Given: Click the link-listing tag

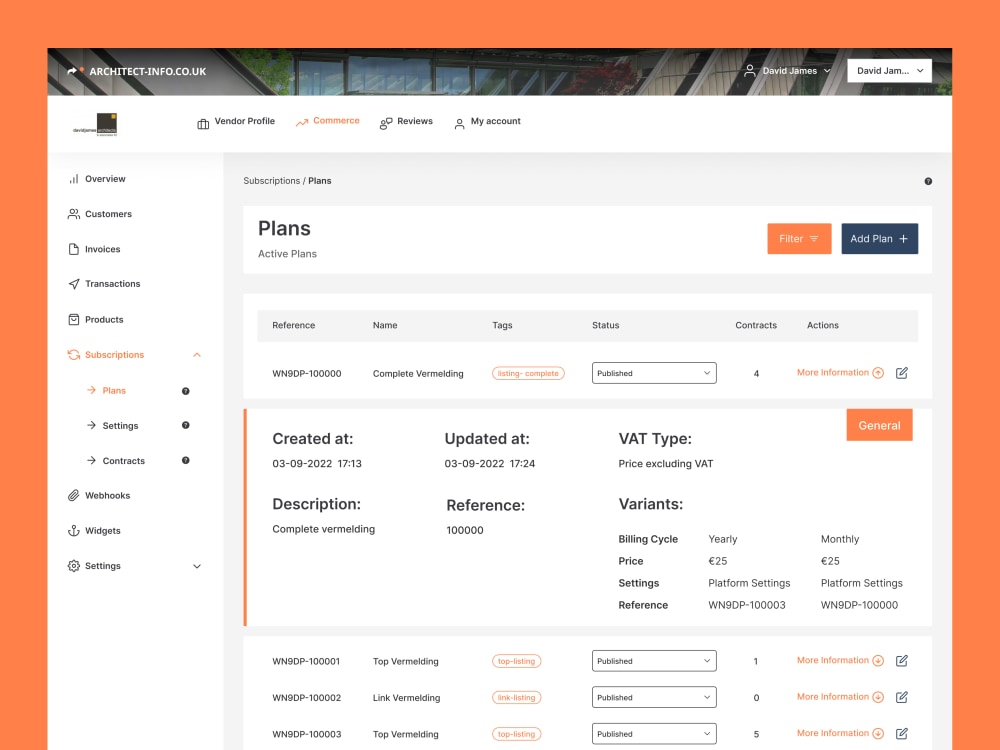Looking at the screenshot, I should pyautogui.click(x=517, y=697).
